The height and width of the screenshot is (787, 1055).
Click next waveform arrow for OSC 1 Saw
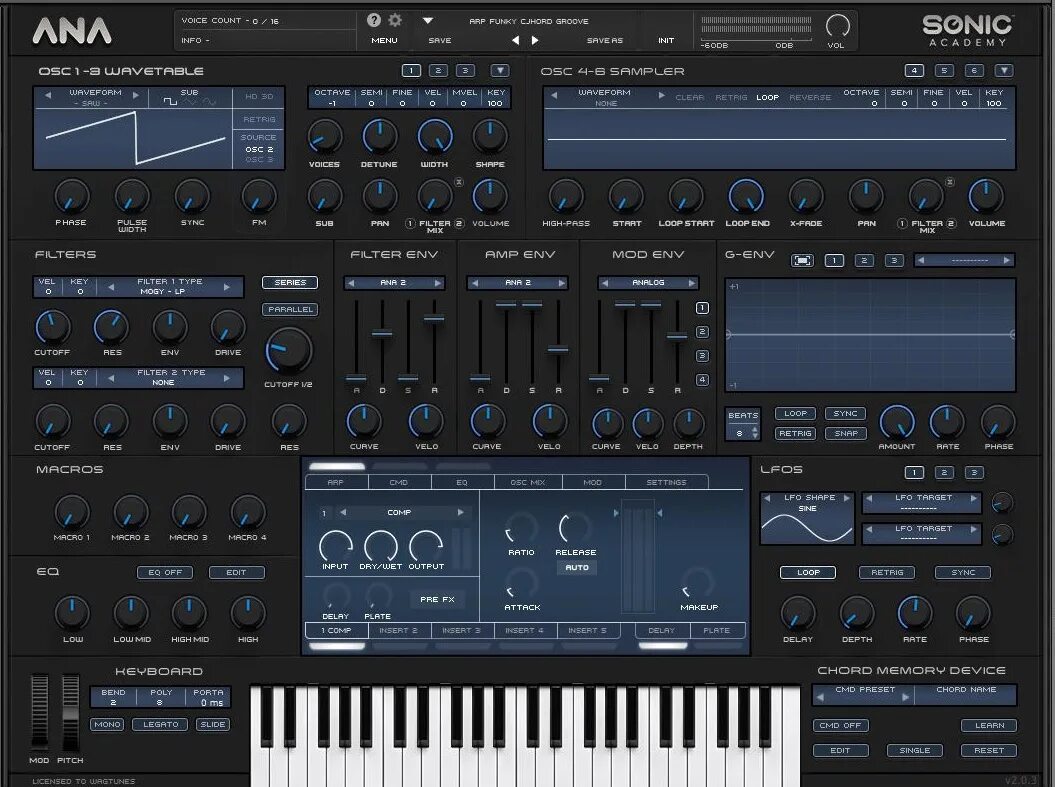[135, 96]
